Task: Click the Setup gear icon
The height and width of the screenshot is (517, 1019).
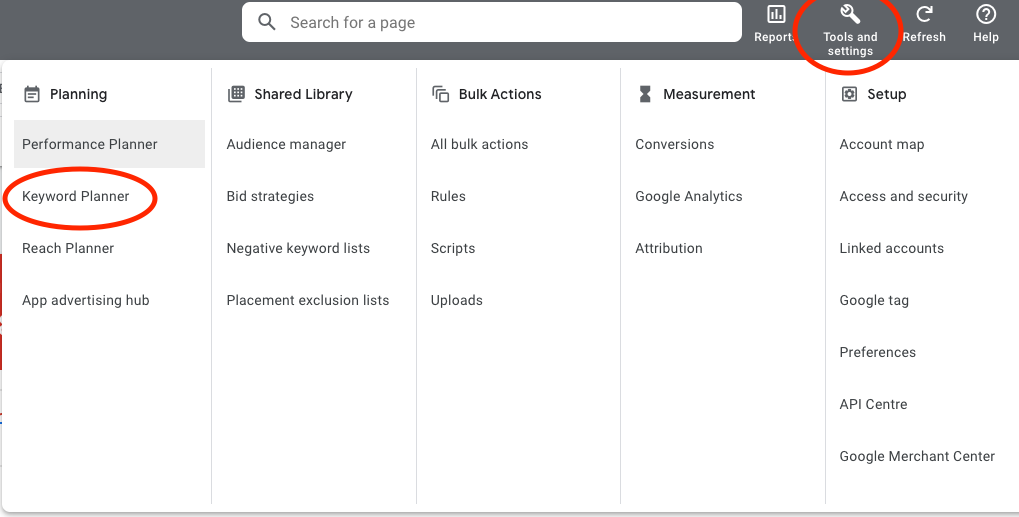Action: [849, 94]
